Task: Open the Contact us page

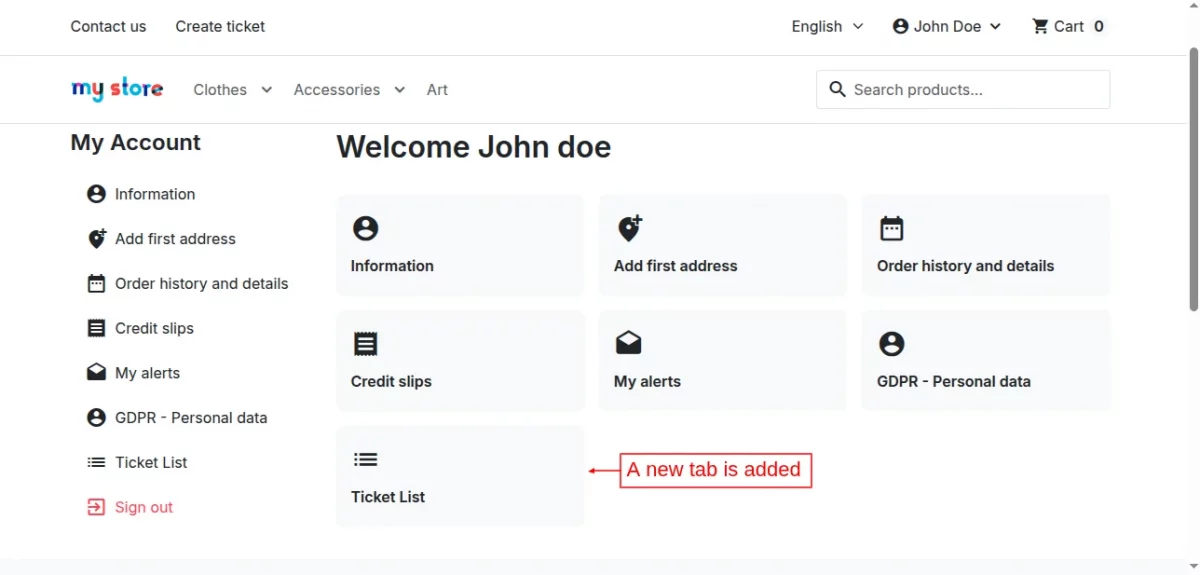Action: click(108, 27)
